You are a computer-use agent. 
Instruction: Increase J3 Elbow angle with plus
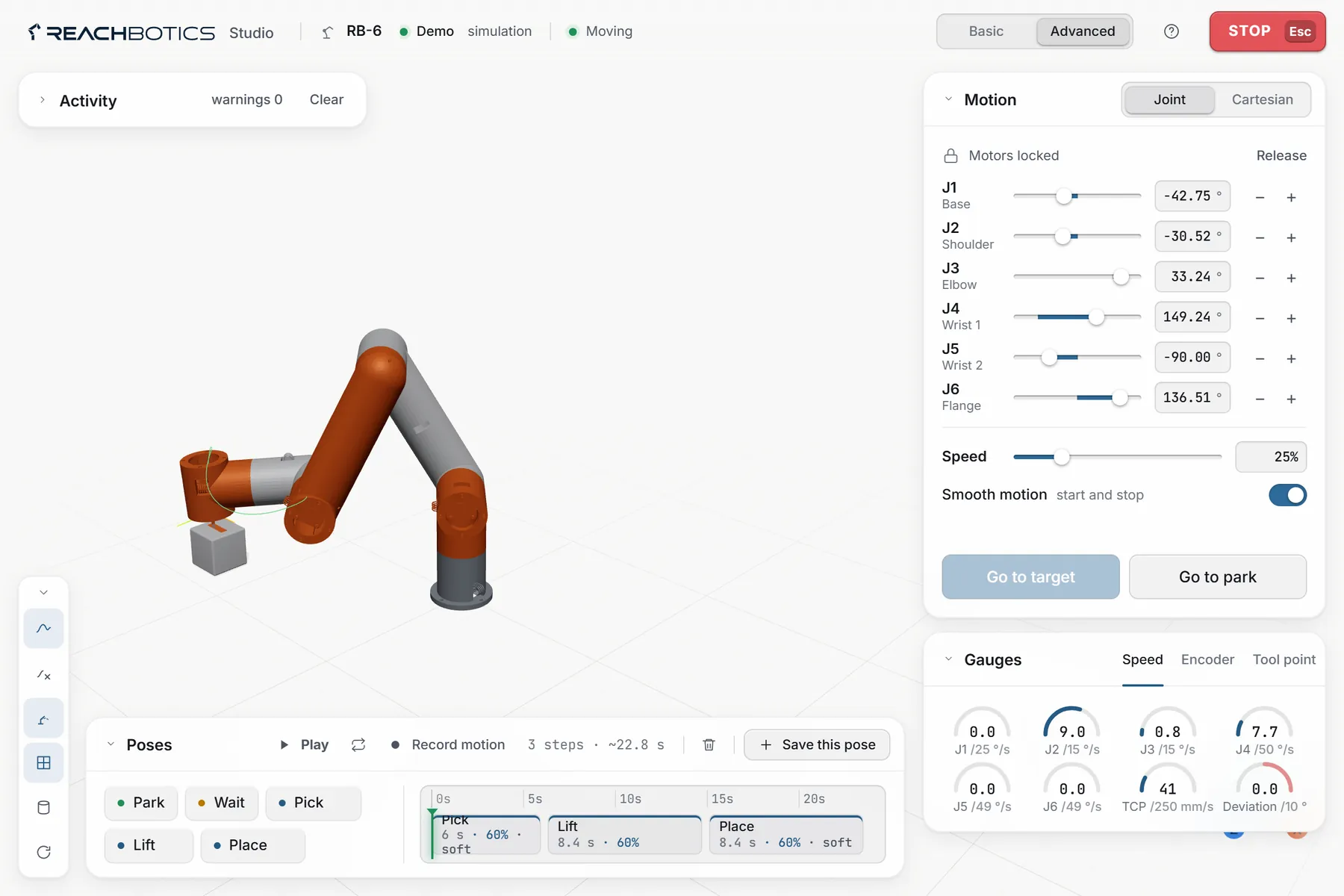(x=1291, y=278)
